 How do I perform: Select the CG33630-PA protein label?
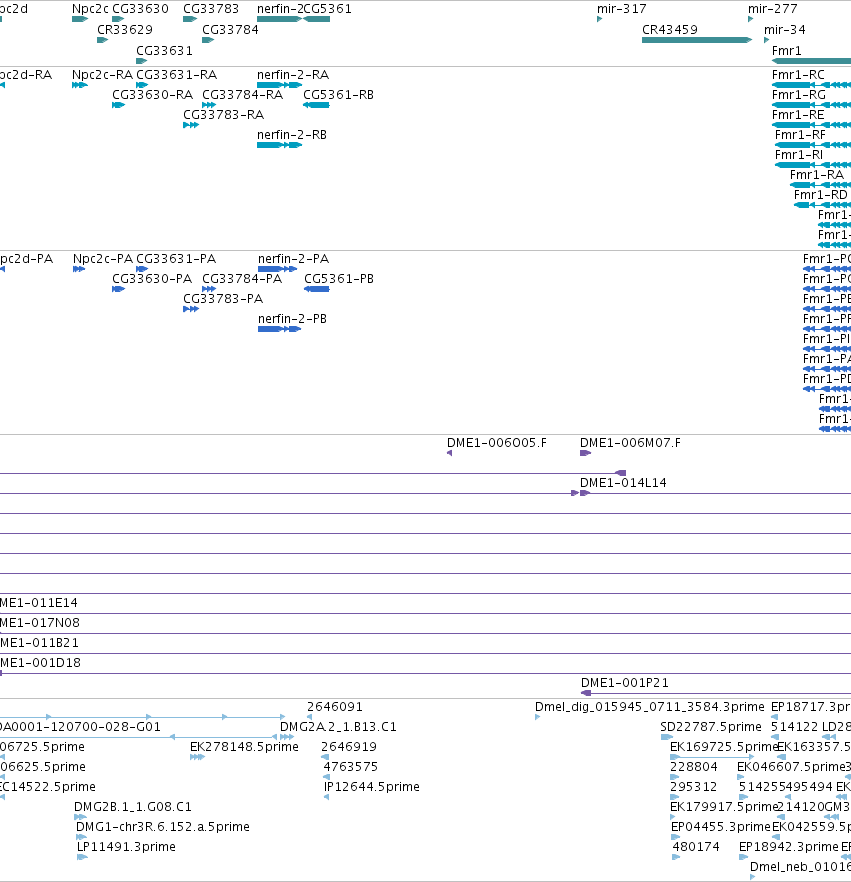point(152,279)
